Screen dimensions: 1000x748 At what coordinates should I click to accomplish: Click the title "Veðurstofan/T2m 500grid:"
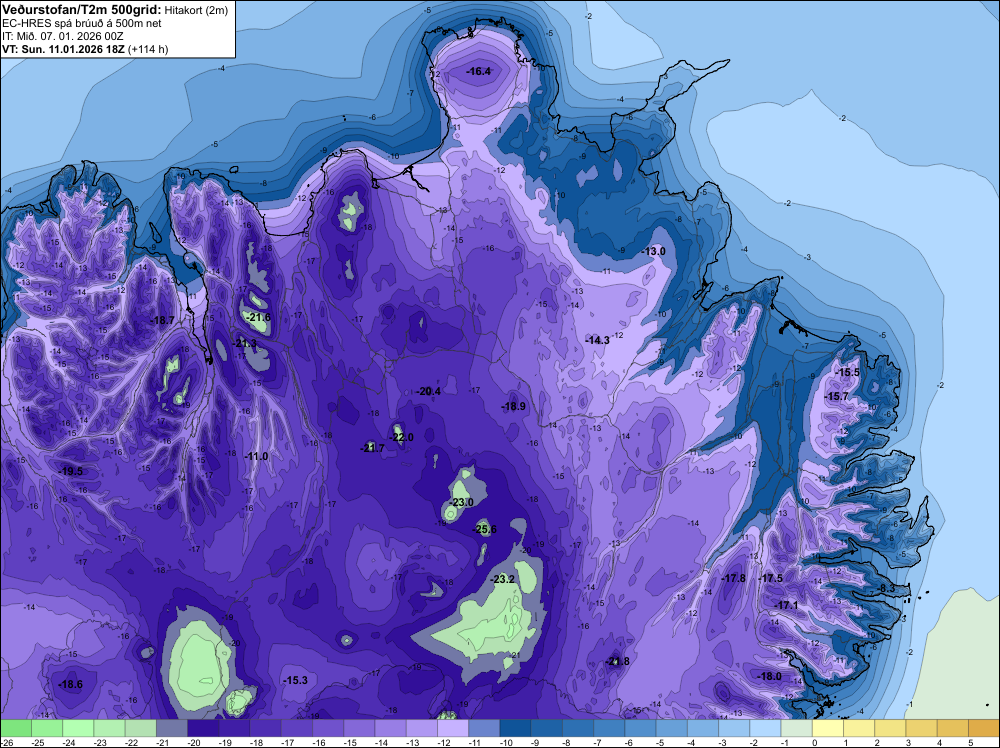[82, 10]
